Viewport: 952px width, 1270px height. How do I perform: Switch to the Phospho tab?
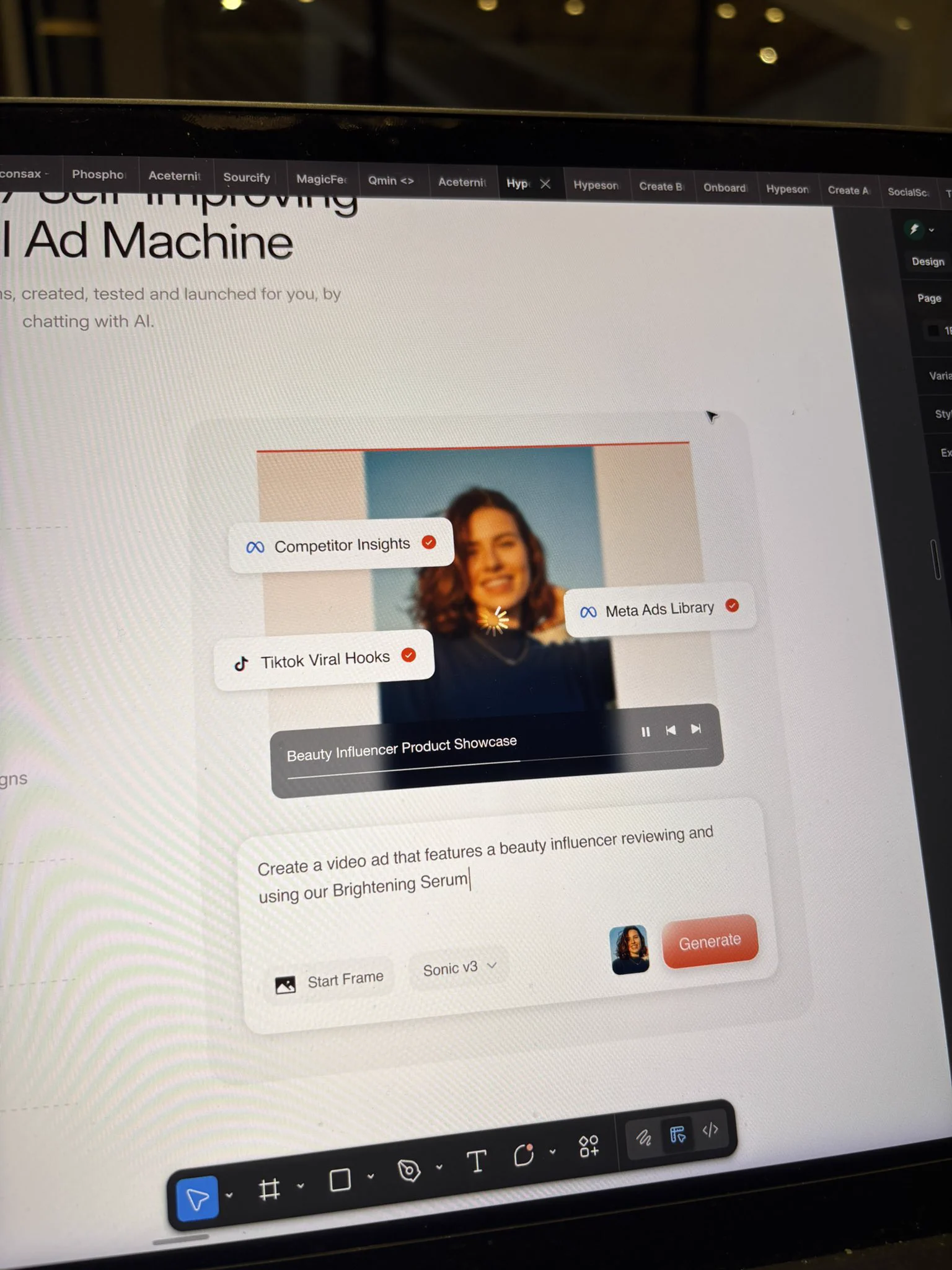click(99, 174)
